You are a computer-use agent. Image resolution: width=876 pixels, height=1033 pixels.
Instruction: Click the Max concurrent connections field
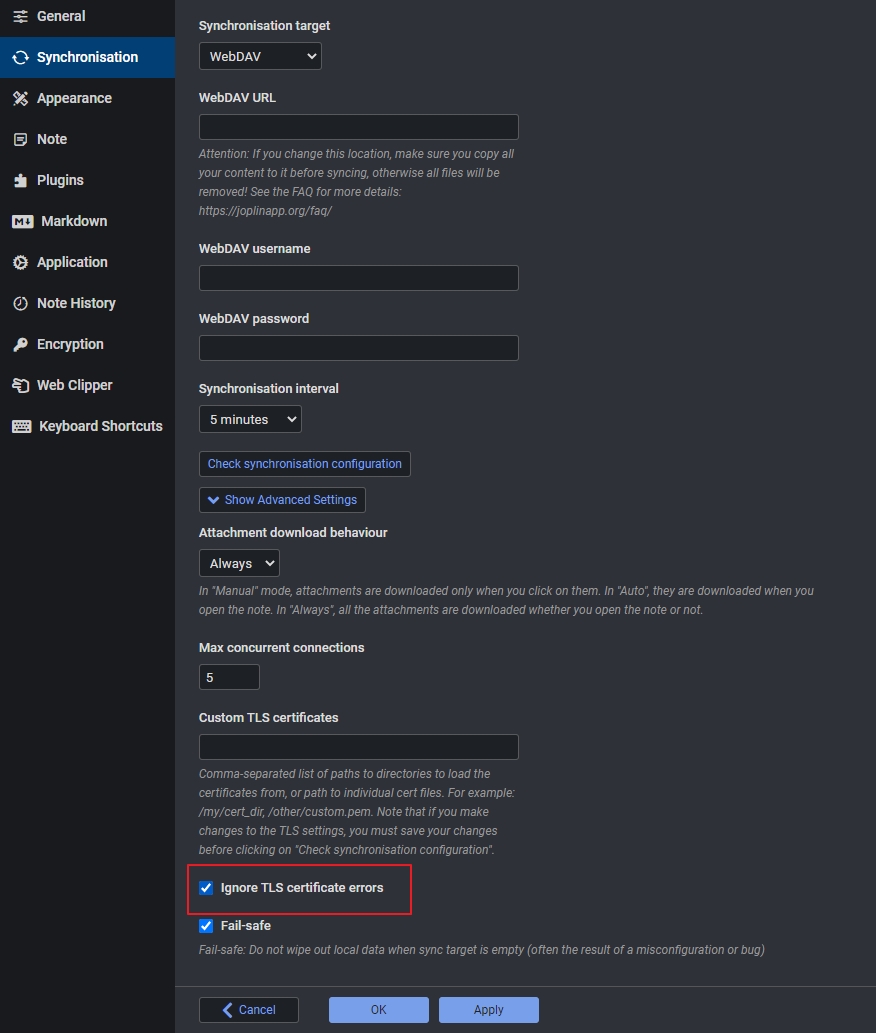(x=229, y=677)
